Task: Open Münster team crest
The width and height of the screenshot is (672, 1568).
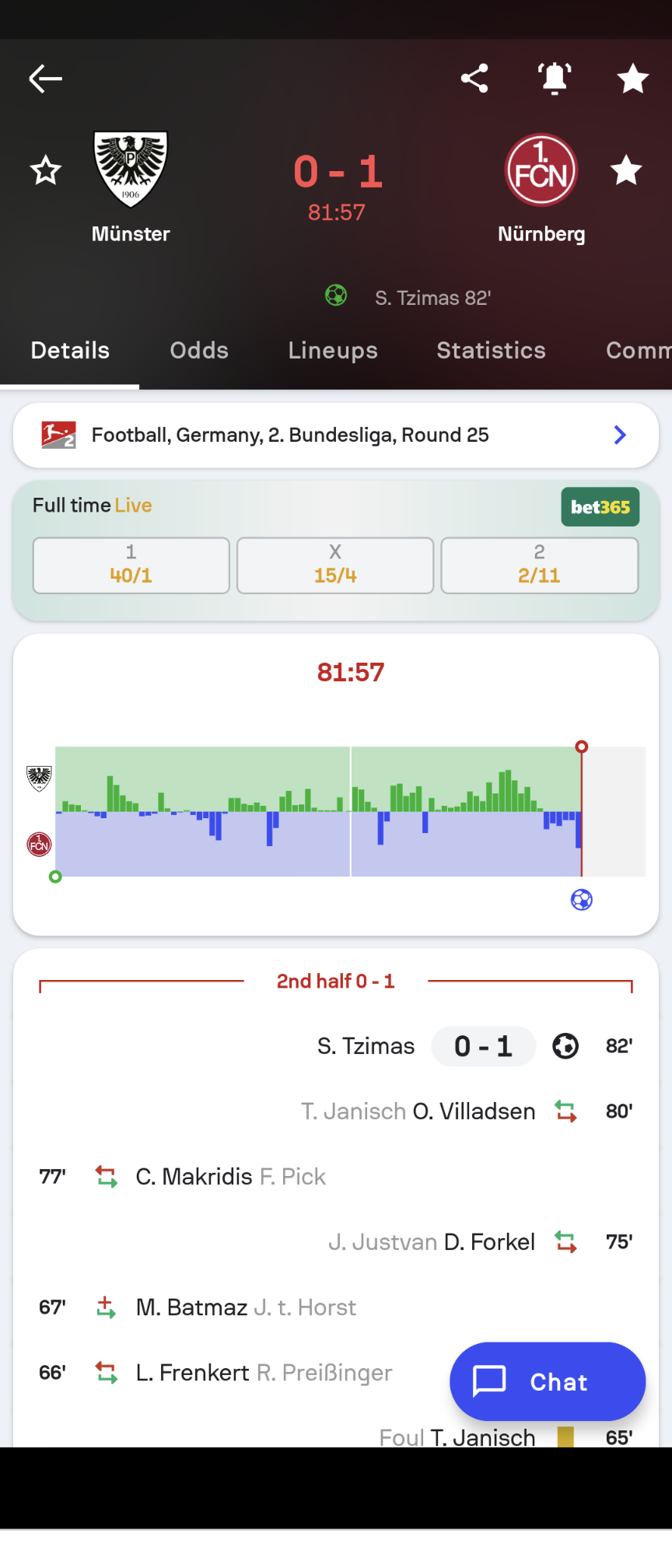Action: pos(131,170)
